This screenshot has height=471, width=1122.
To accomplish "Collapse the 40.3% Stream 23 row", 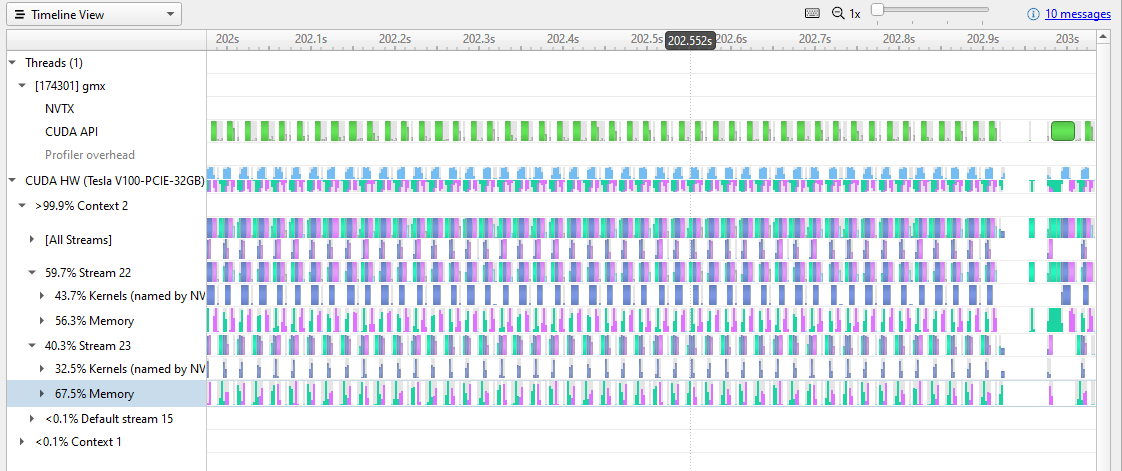I will tap(31, 346).
